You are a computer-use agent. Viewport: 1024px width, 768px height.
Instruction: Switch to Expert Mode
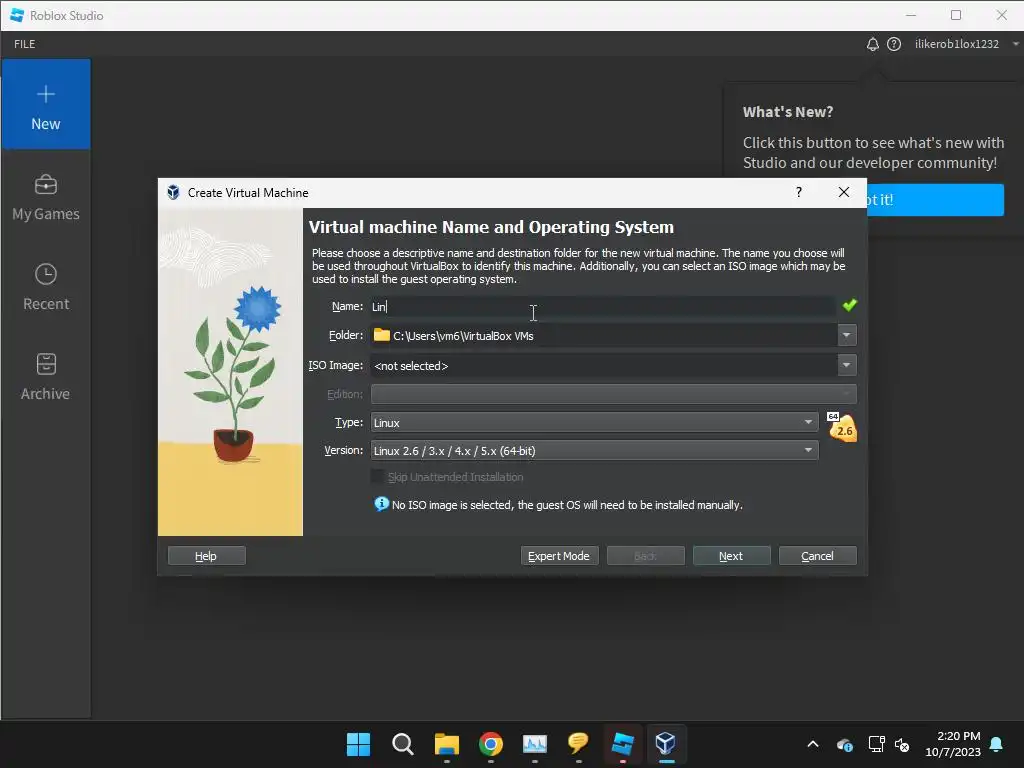tap(559, 556)
